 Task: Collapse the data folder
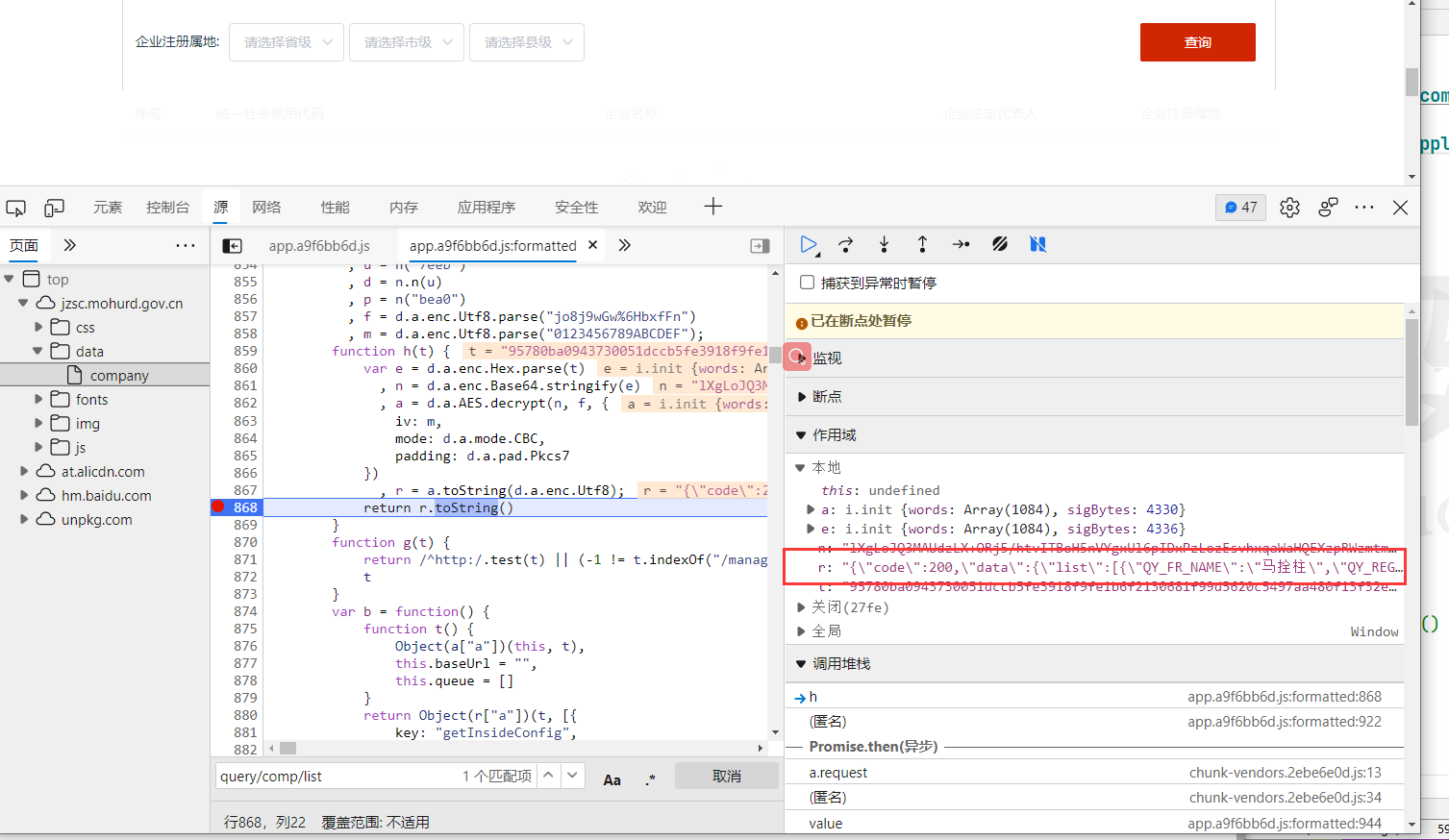click(38, 351)
